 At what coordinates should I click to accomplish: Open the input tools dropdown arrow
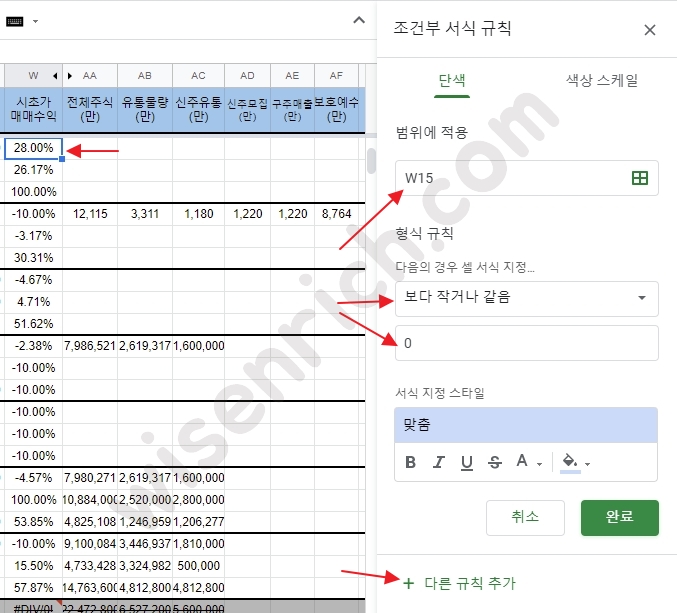click(x=35, y=21)
